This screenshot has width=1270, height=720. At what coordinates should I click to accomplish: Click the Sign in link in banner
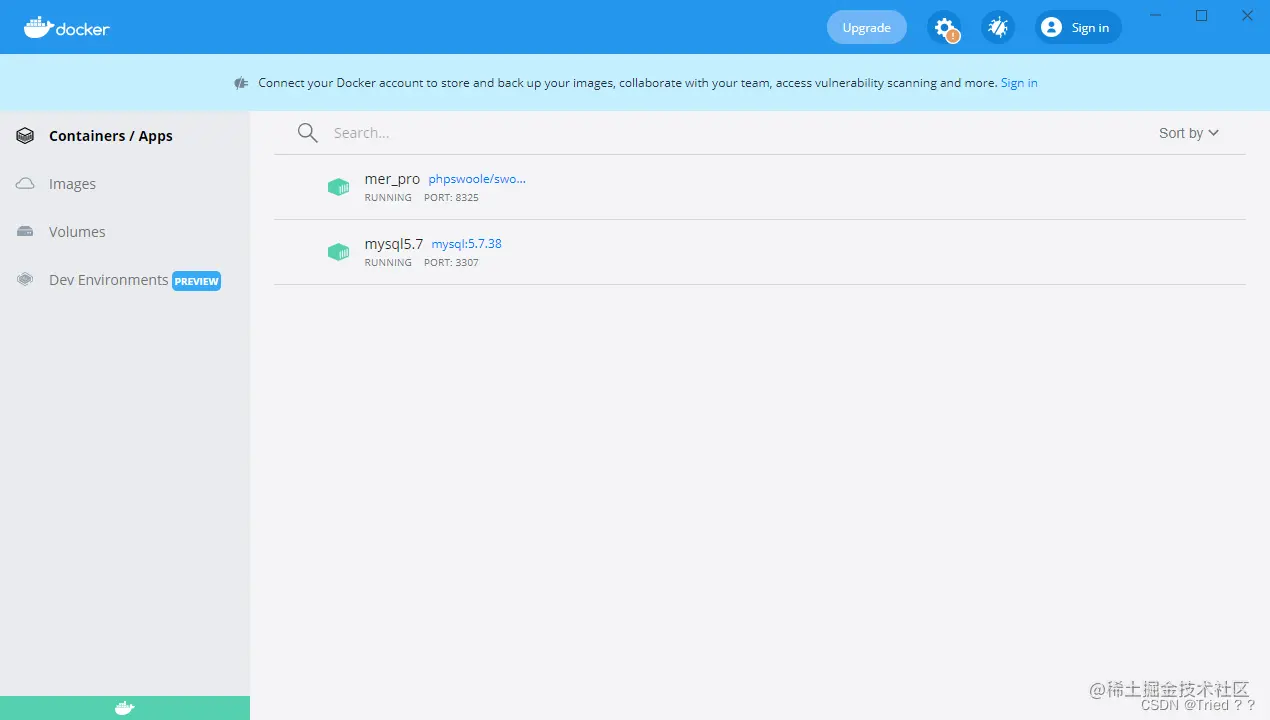[1019, 83]
